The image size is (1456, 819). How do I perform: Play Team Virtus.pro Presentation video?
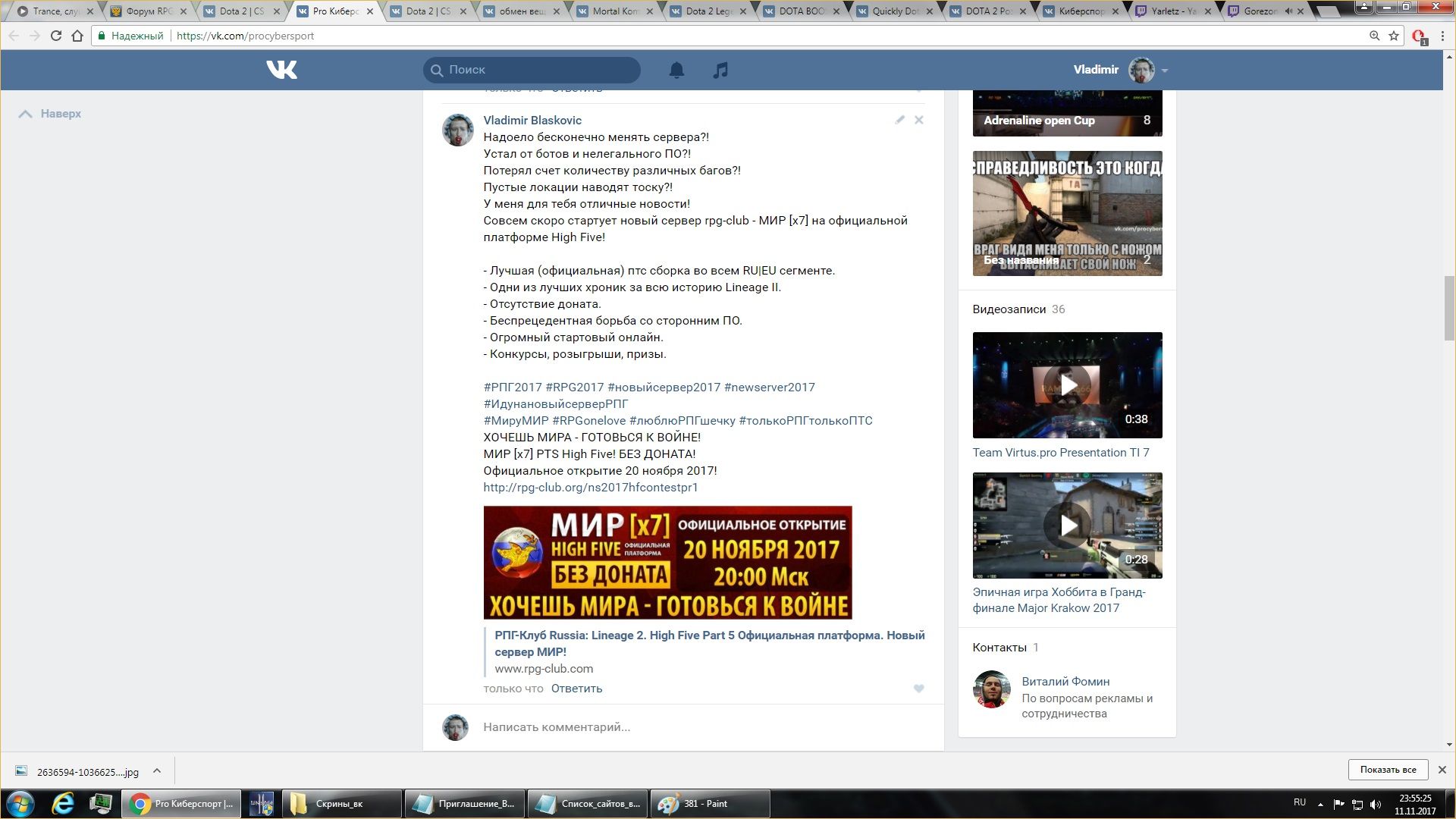(1067, 385)
